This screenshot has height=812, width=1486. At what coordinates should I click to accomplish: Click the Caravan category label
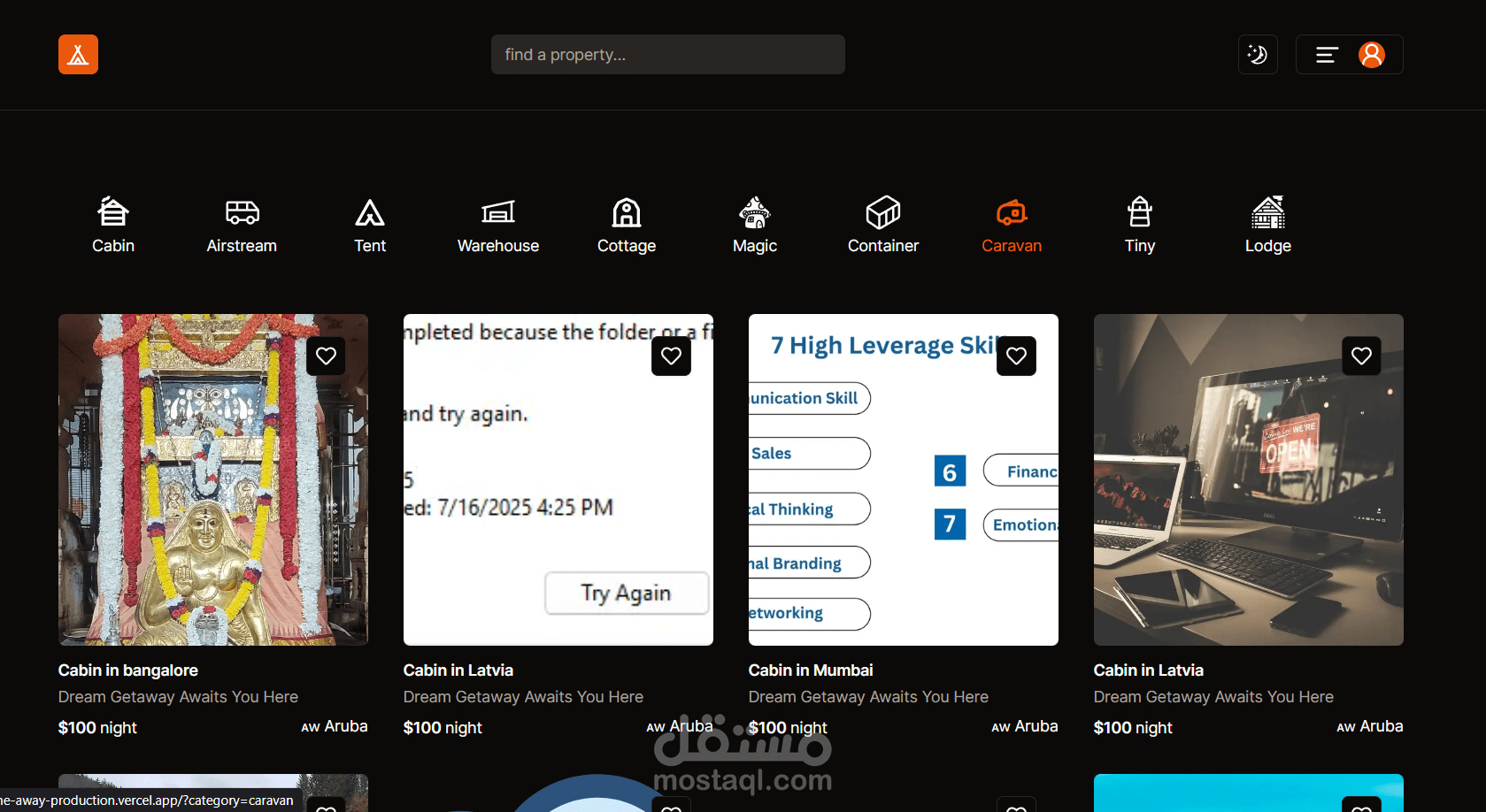1012,246
